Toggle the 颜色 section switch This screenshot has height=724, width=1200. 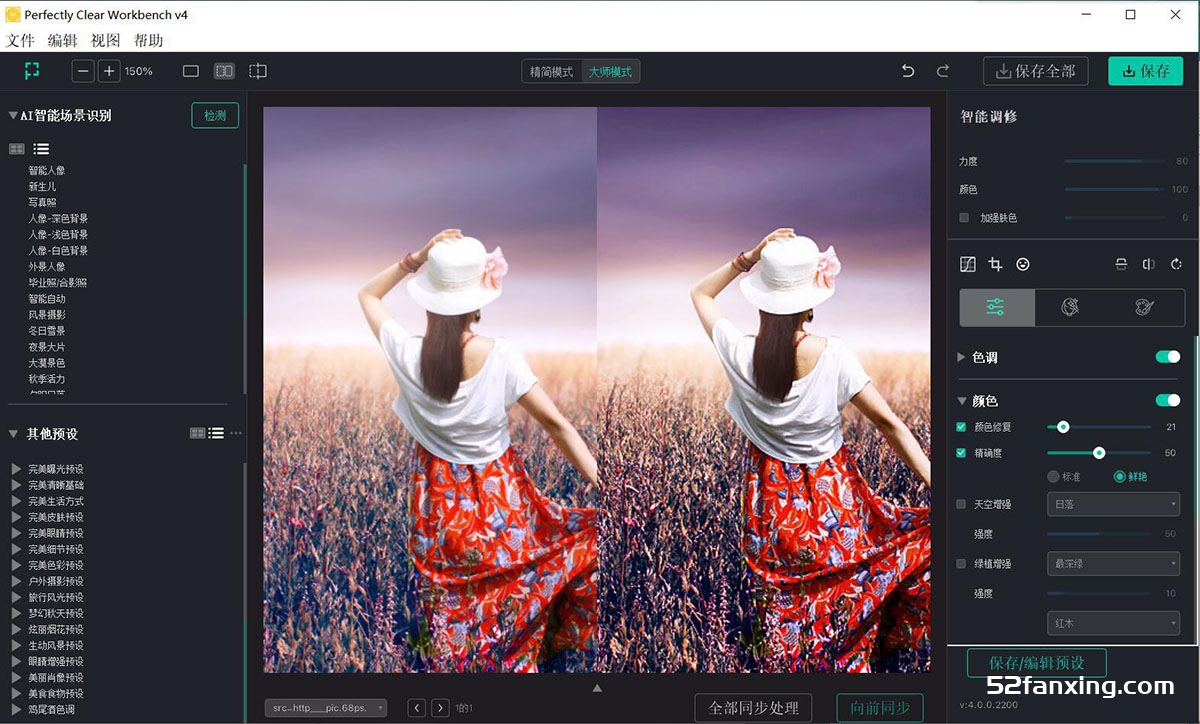click(x=1168, y=400)
